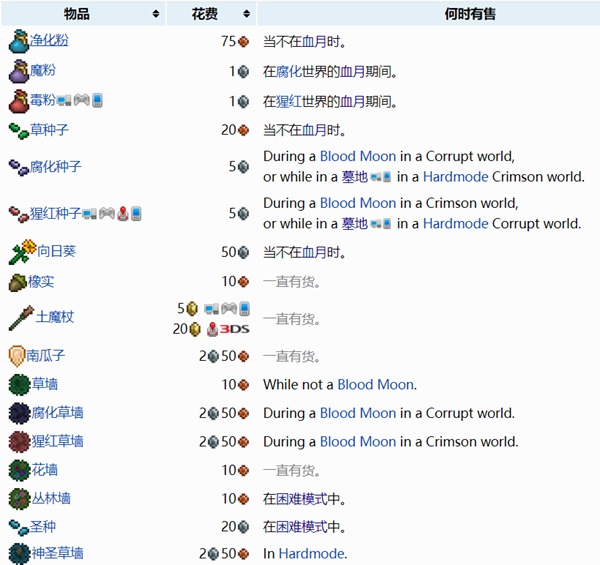Follow Blood Moon link in 腐化种子 row
Viewport: 600px width, 565px height.
(x=358, y=156)
